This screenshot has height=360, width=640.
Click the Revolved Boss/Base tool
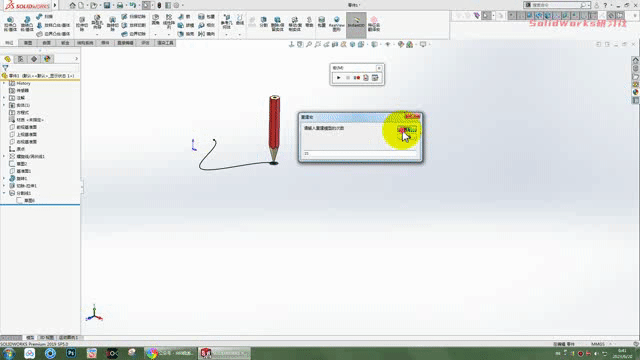tap(27, 24)
